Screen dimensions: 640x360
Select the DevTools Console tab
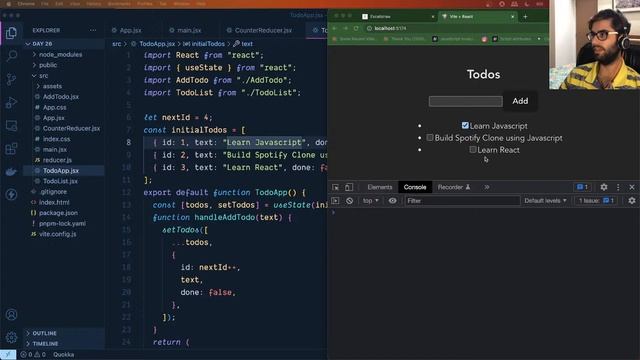(415, 187)
